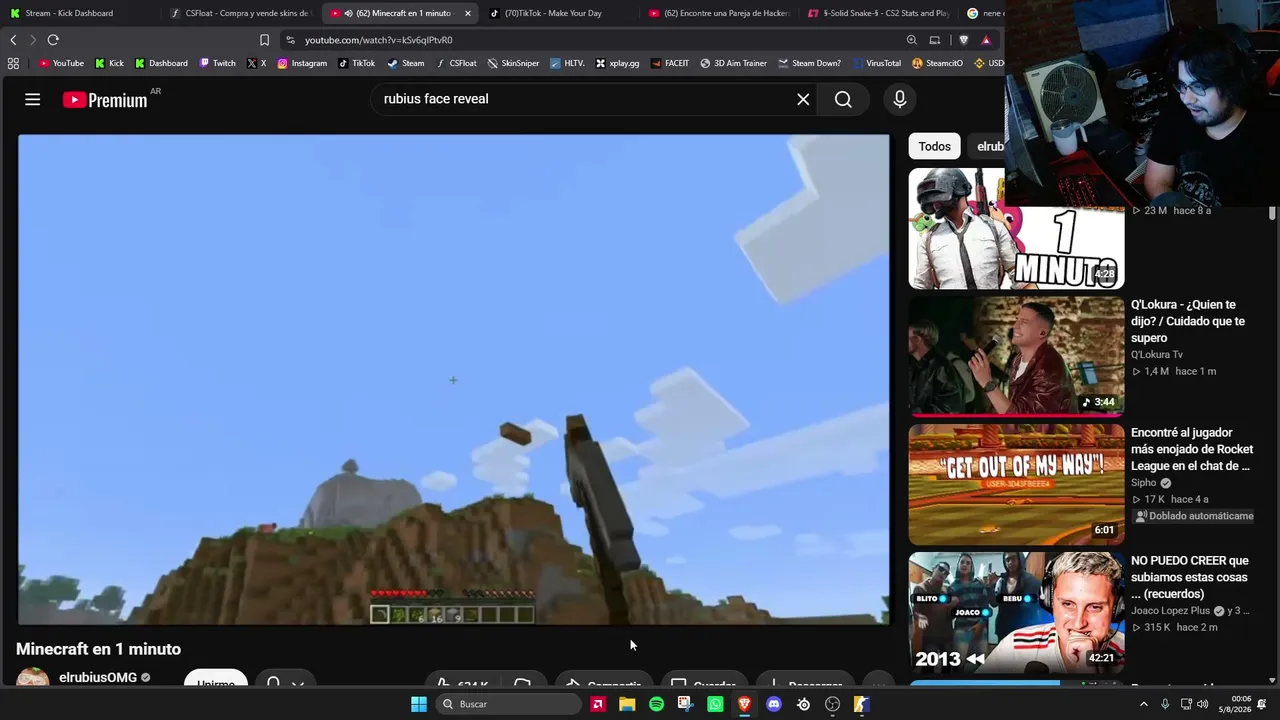Open Brave Shields lion icon
Screen dimensions: 1280x720
(x=964, y=40)
